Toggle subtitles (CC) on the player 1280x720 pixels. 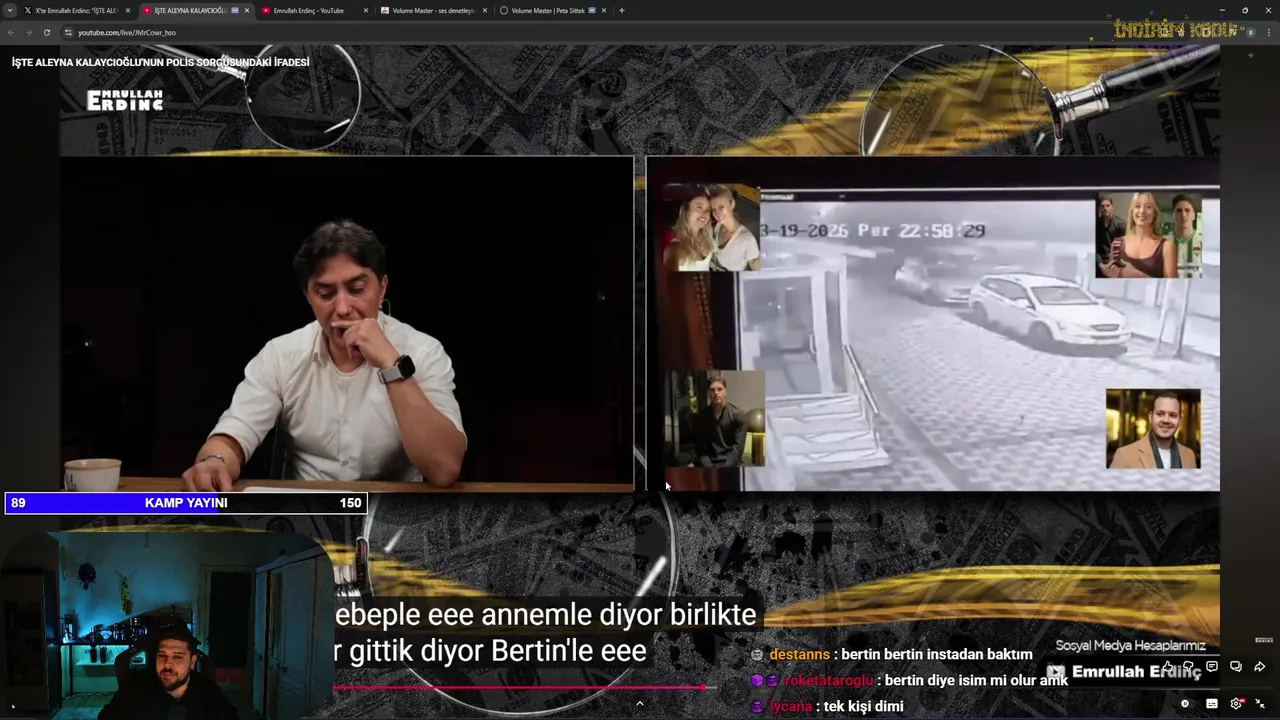[1212, 704]
